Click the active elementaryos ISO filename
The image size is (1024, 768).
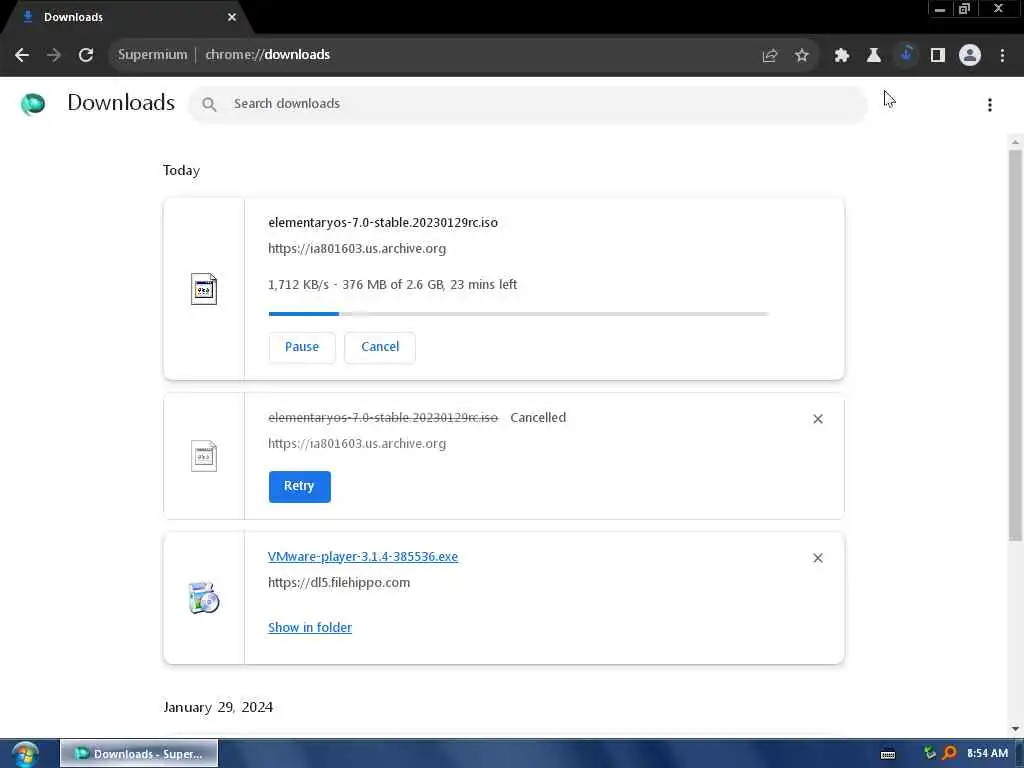tap(383, 223)
